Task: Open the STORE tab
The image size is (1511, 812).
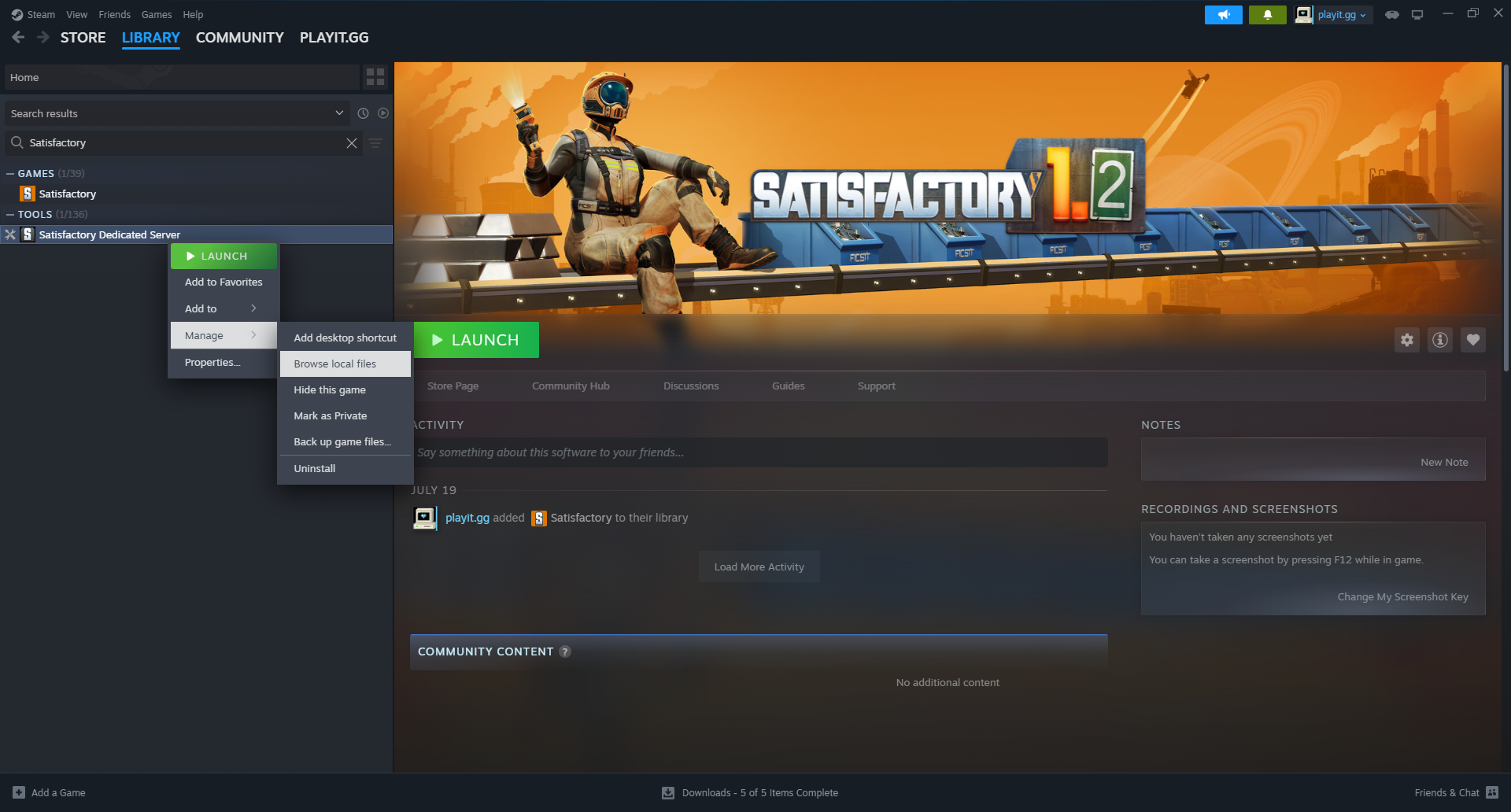Action: point(83,38)
